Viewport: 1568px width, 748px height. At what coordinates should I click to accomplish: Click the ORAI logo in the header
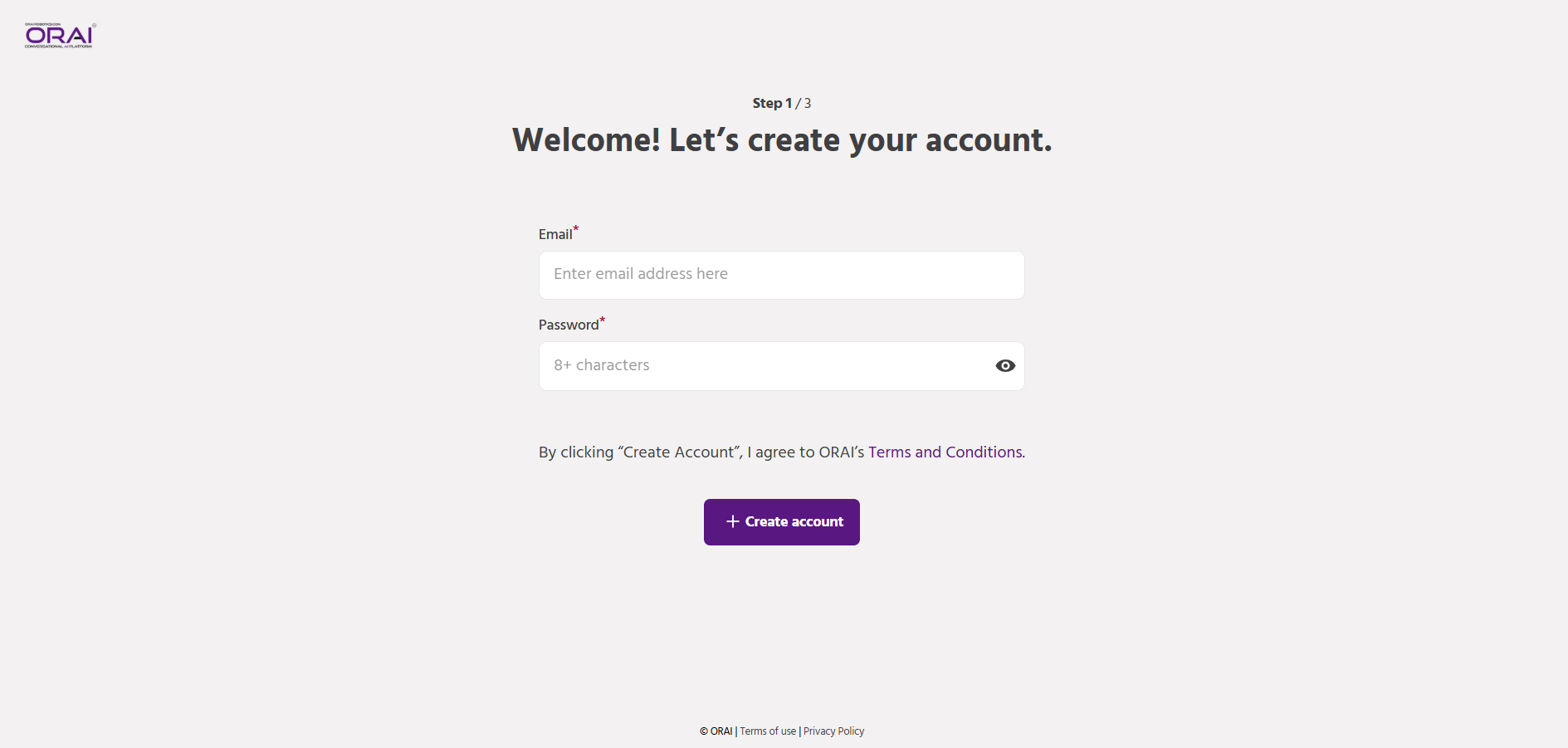click(x=59, y=35)
